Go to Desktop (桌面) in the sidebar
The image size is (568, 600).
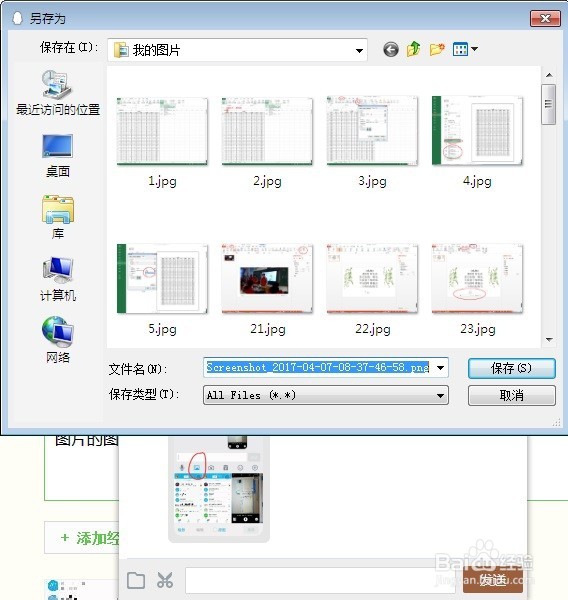pos(57,156)
